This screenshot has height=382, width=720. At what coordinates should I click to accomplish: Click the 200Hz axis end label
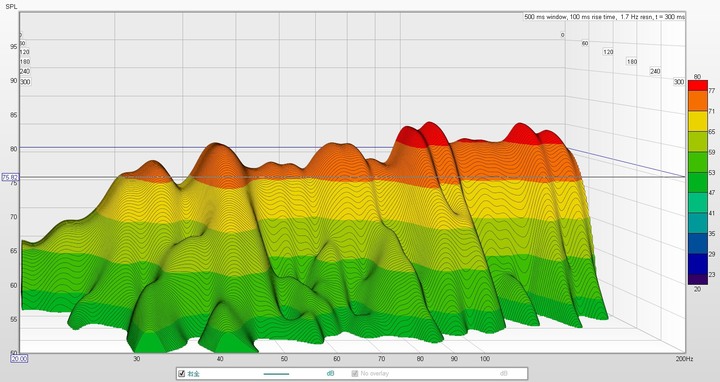[x=684, y=359]
